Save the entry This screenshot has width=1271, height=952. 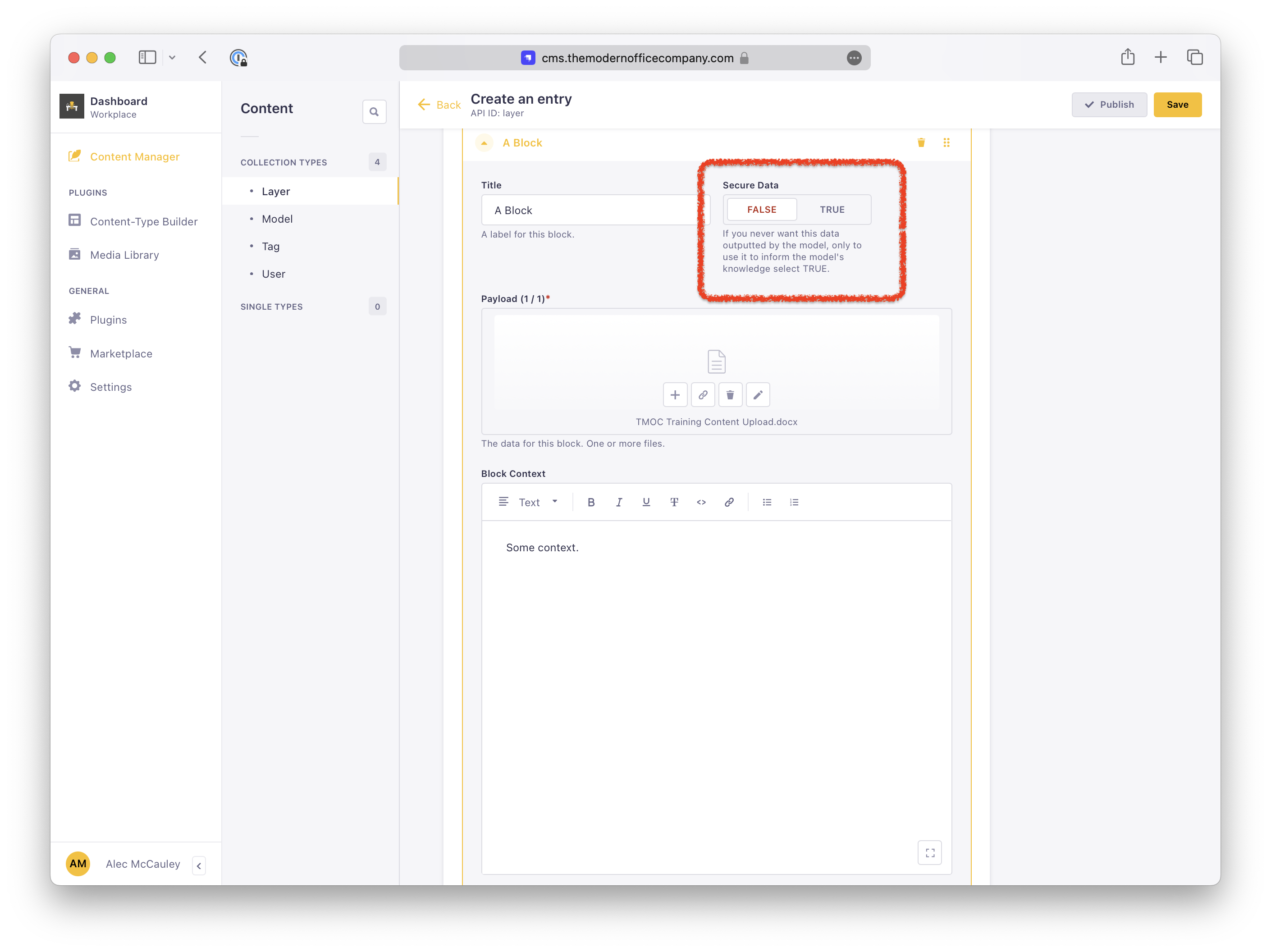click(1177, 105)
